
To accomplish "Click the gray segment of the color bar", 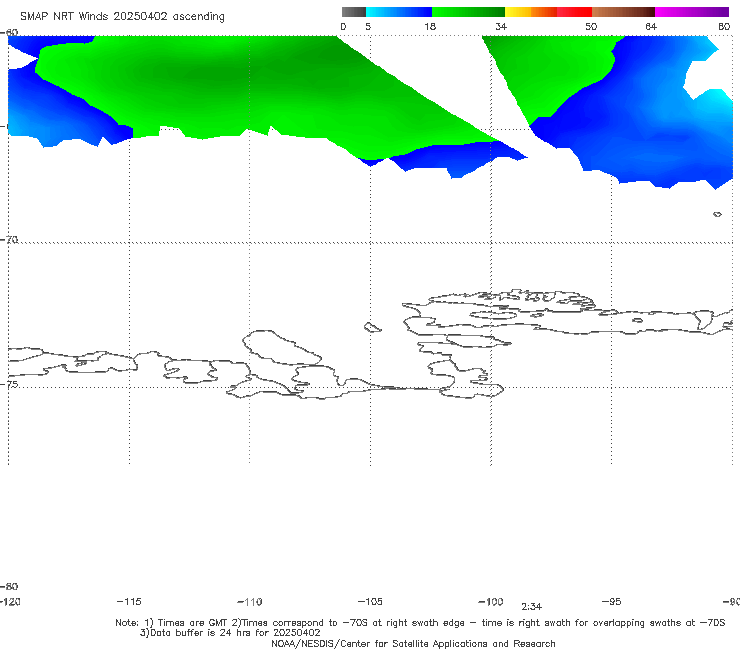I will 353,12.
